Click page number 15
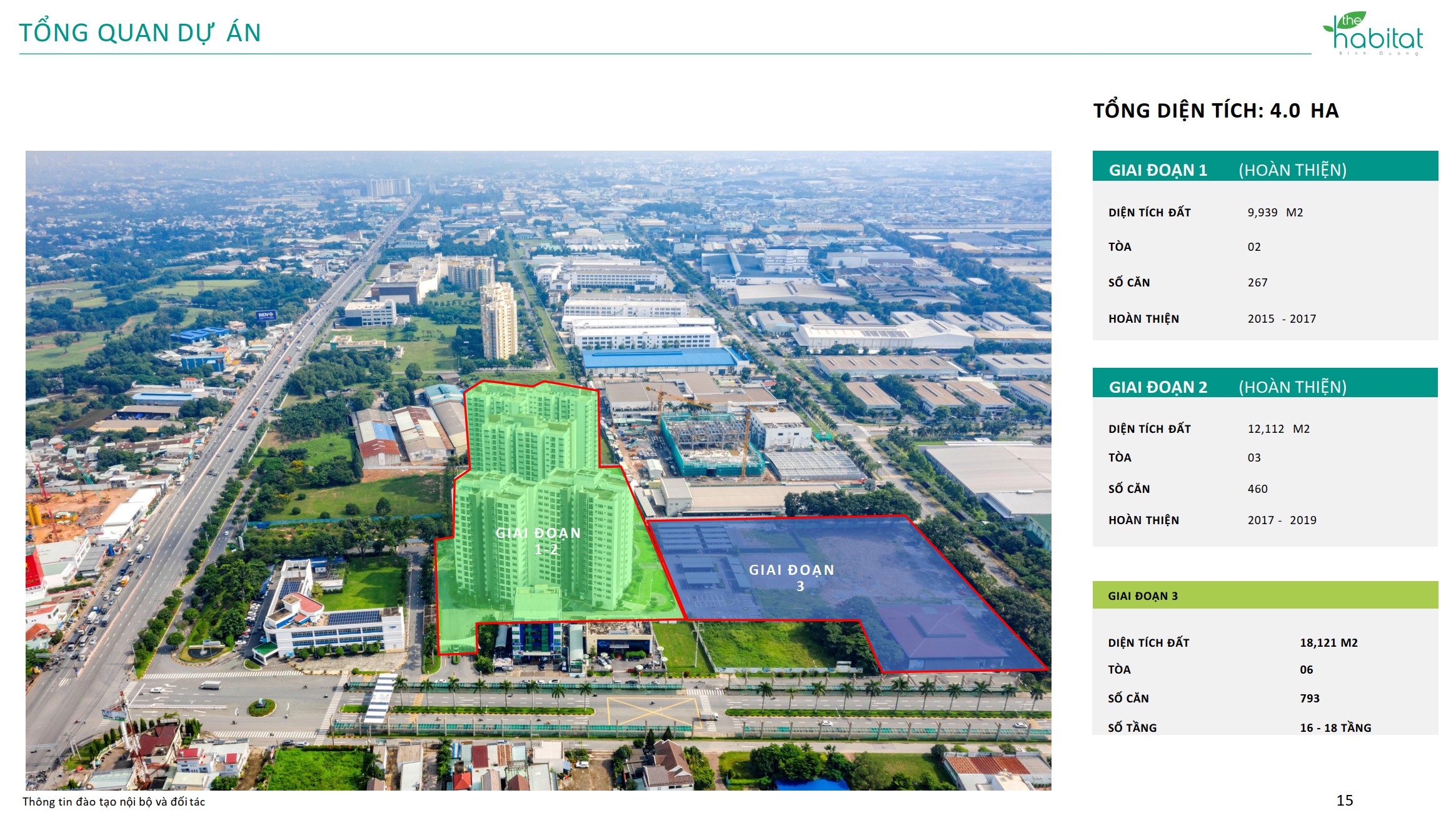Viewport: 1456px width, 820px height. point(1344,801)
